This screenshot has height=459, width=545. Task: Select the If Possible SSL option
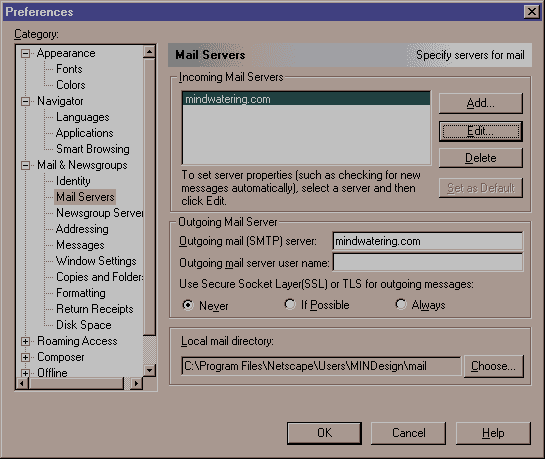tap(290, 304)
